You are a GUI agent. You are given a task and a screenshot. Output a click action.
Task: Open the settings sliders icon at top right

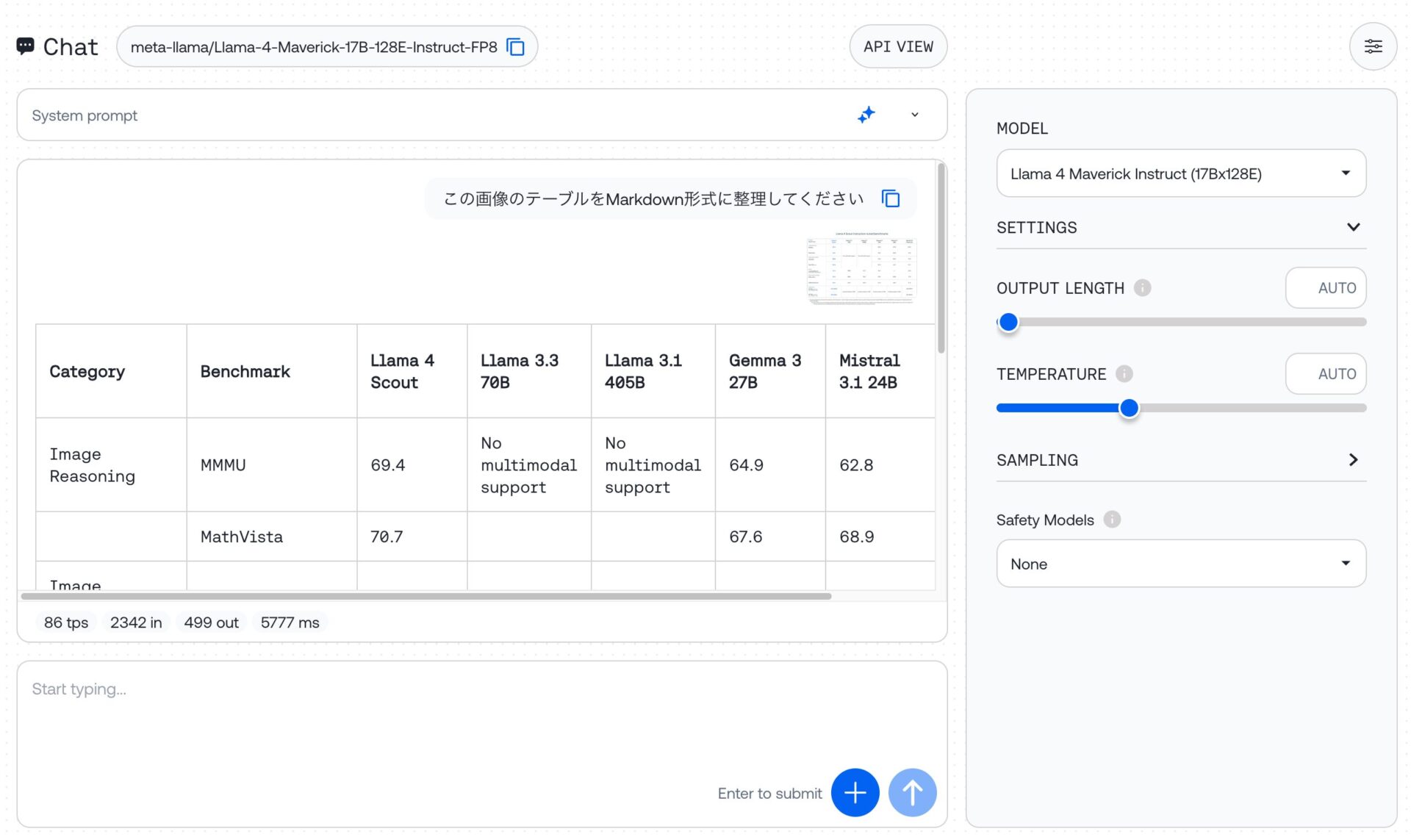(1372, 47)
